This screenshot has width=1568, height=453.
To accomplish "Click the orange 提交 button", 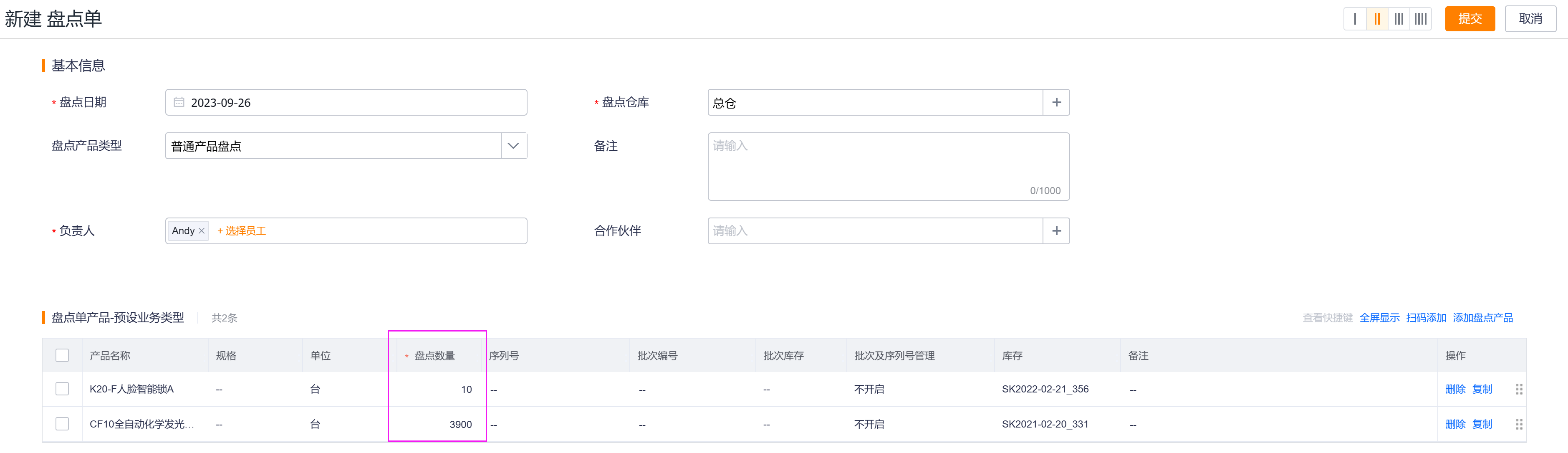I will [x=1470, y=19].
